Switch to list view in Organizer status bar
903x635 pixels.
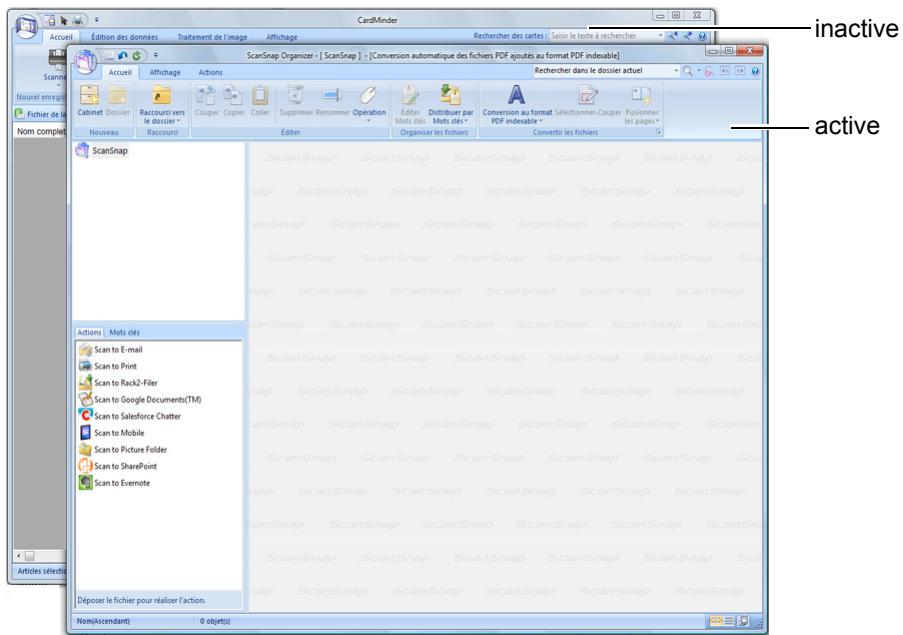(x=729, y=621)
